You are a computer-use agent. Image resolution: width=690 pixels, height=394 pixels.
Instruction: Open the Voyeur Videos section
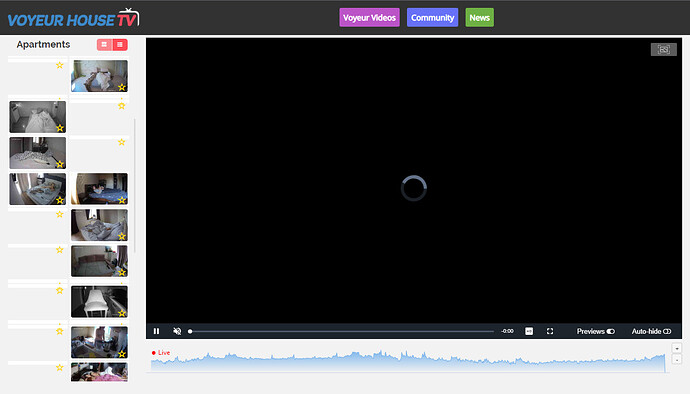[x=369, y=18]
